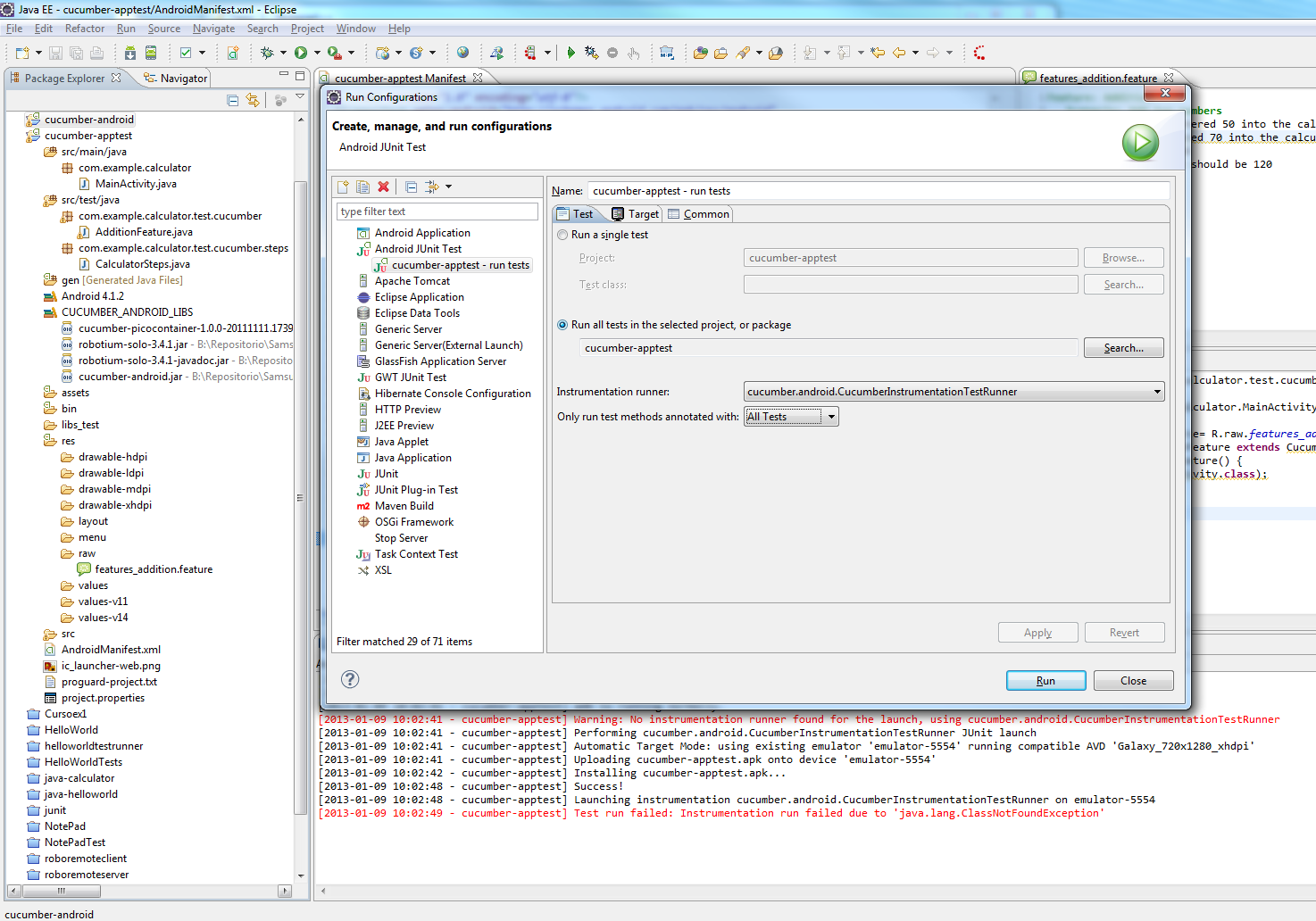This screenshot has height=921, width=1316.
Task: Open the 'All Tests' annotation dropdown
Action: [792, 416]
